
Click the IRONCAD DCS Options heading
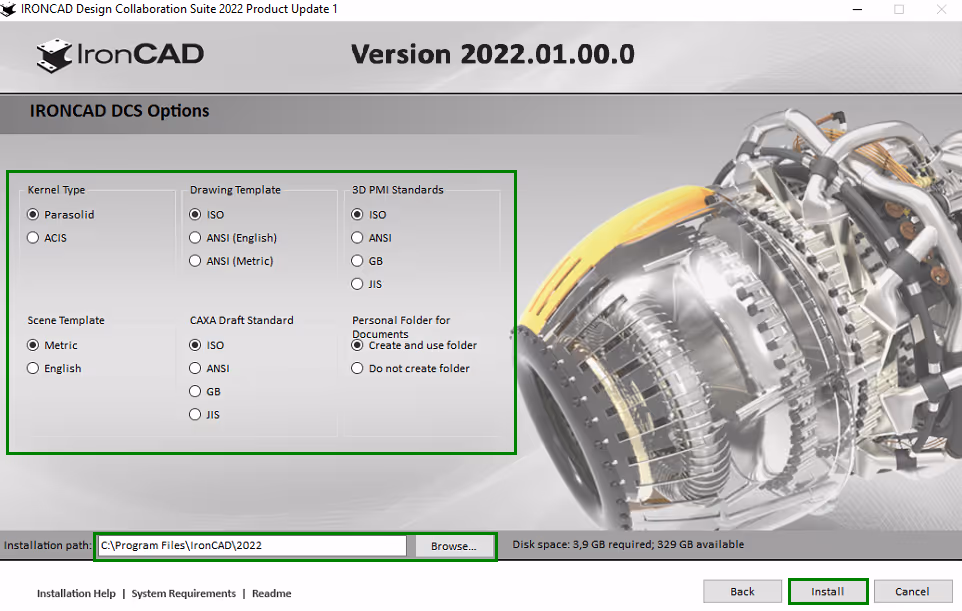(x=120, y=111)
